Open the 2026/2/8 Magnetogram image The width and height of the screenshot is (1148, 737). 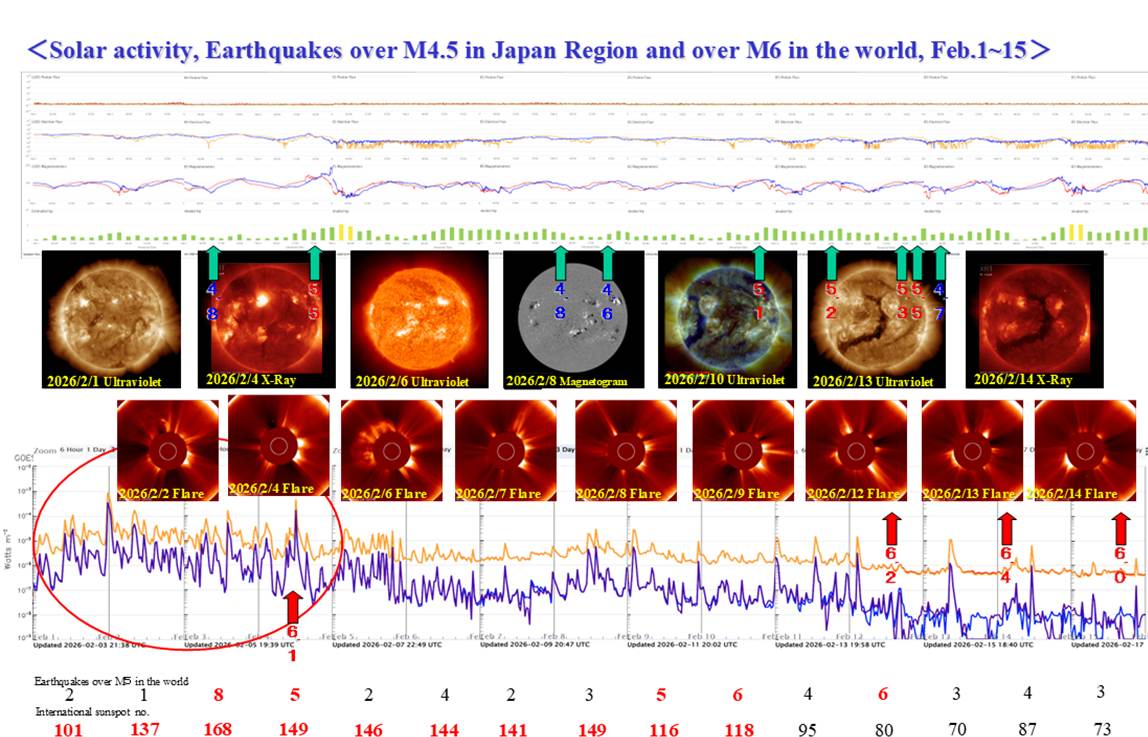(570, 318)
